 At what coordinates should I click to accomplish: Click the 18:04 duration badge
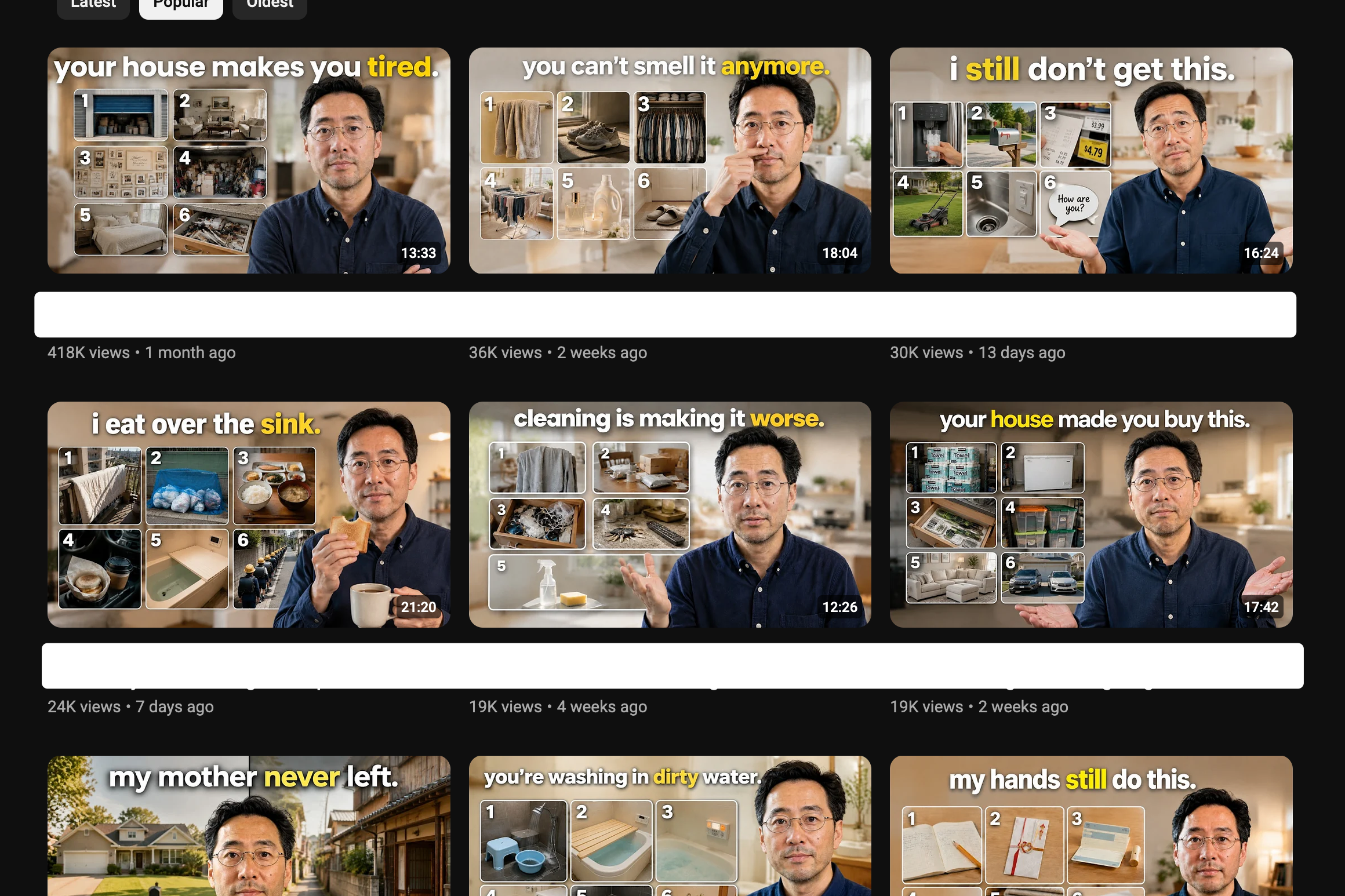point(839,253)
